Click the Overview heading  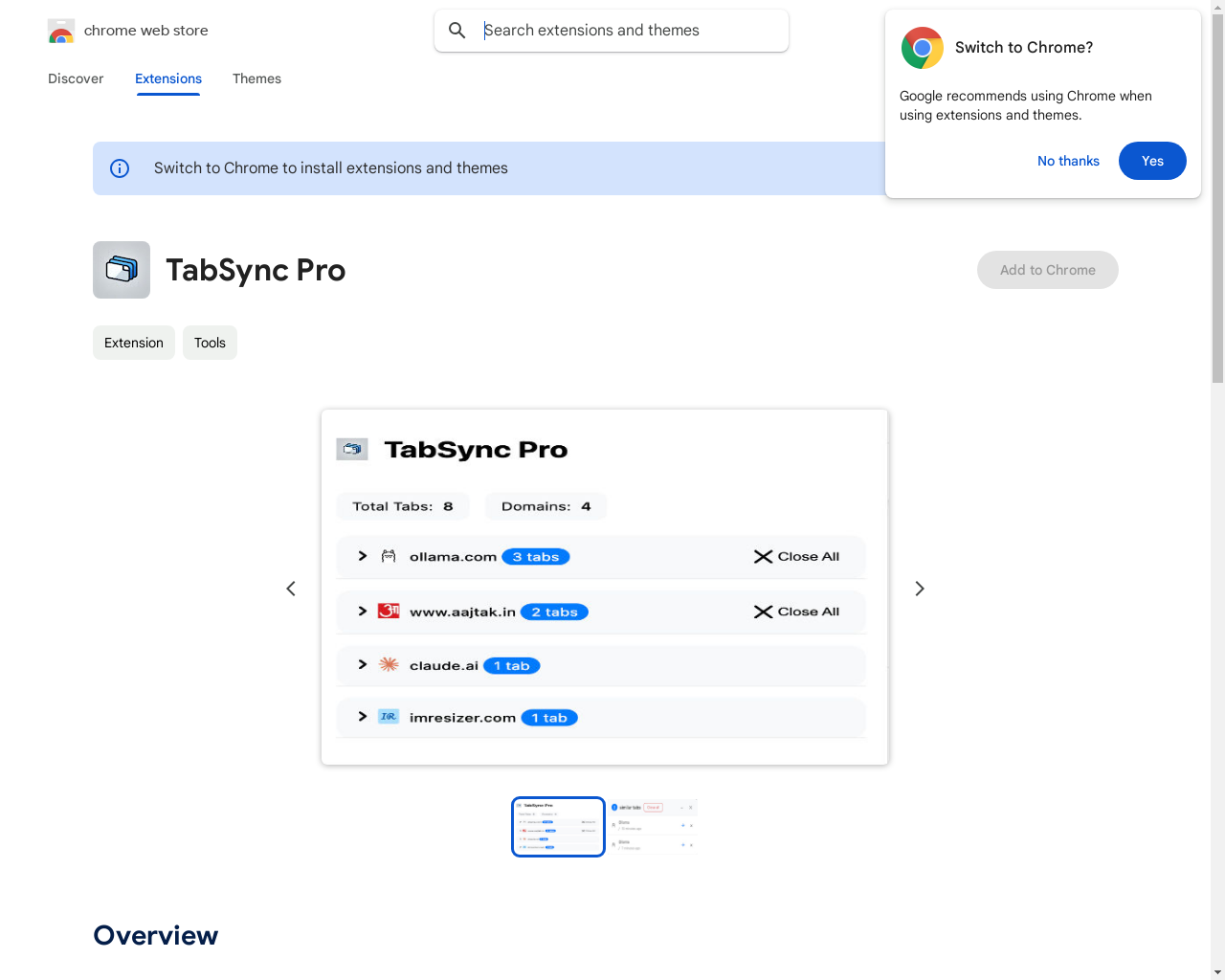(x=156, y=935)
